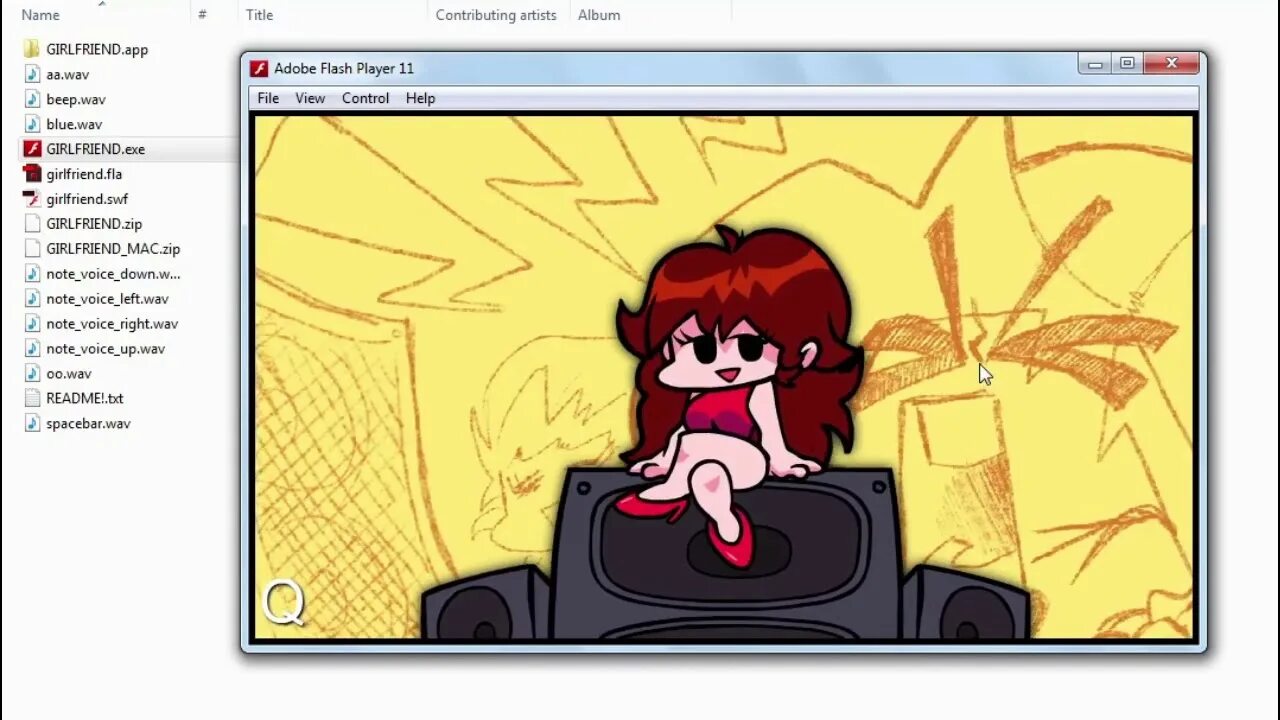Open the Control menu in Flash Player
The image size is (1280, 720).
tap(365, 98)
